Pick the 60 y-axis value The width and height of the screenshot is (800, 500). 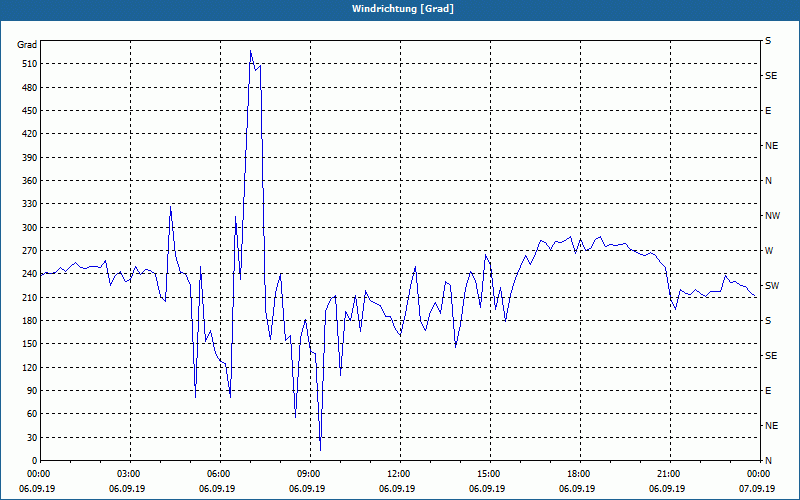point(32,414)
